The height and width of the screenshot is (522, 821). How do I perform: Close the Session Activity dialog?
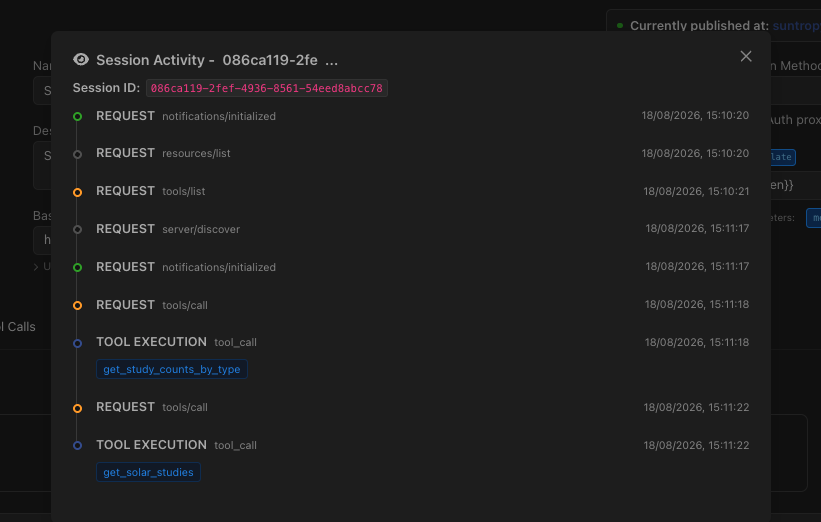tap(746, 57)
